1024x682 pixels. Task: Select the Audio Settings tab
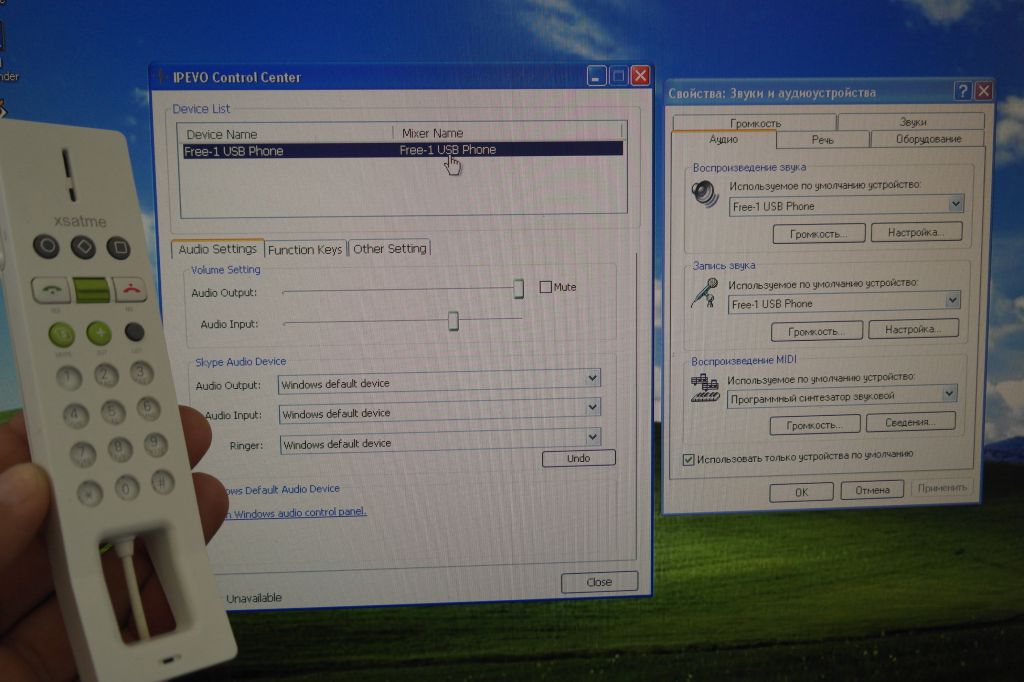[x=217, y=249]
